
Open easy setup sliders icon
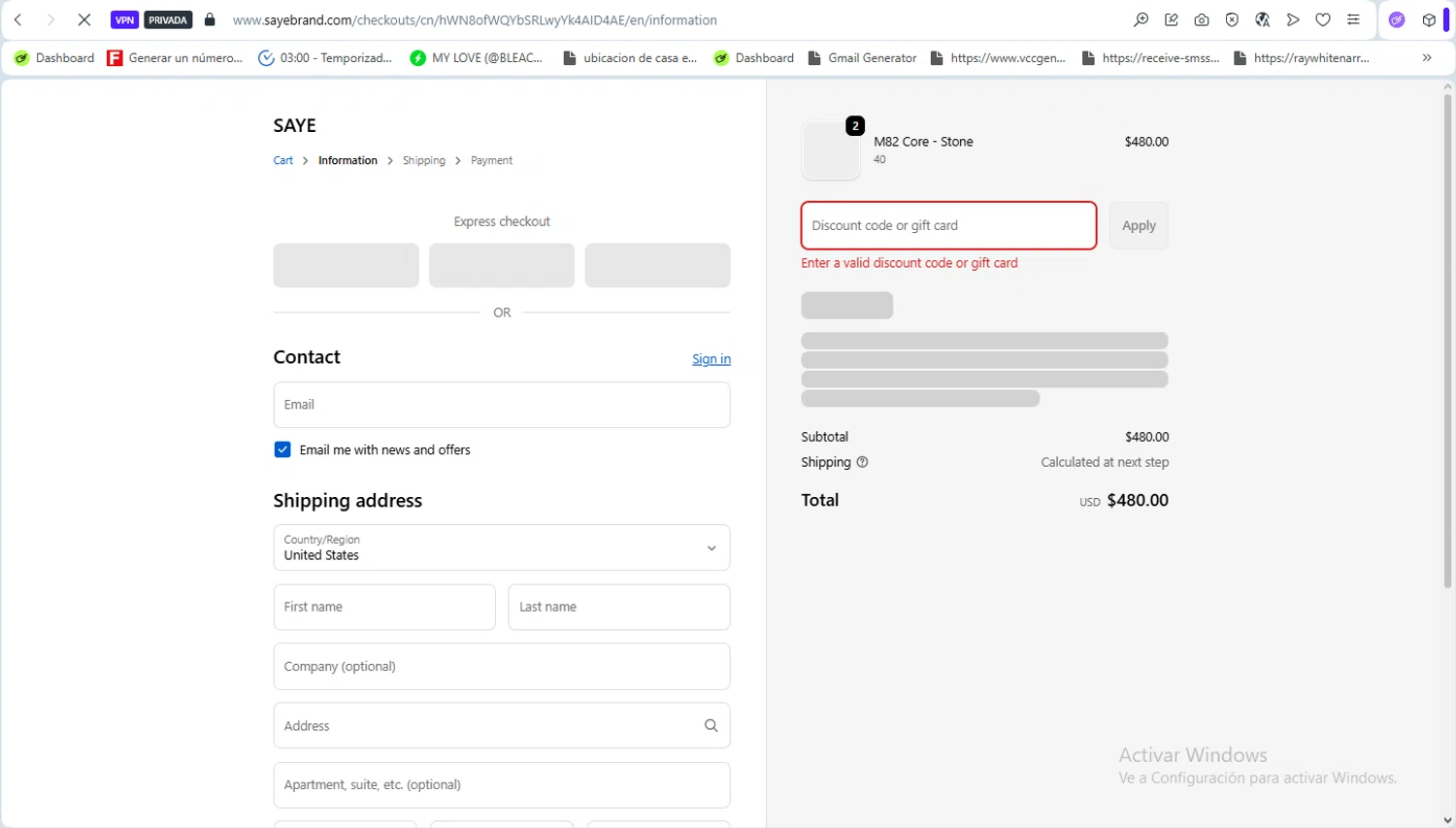1353,19
